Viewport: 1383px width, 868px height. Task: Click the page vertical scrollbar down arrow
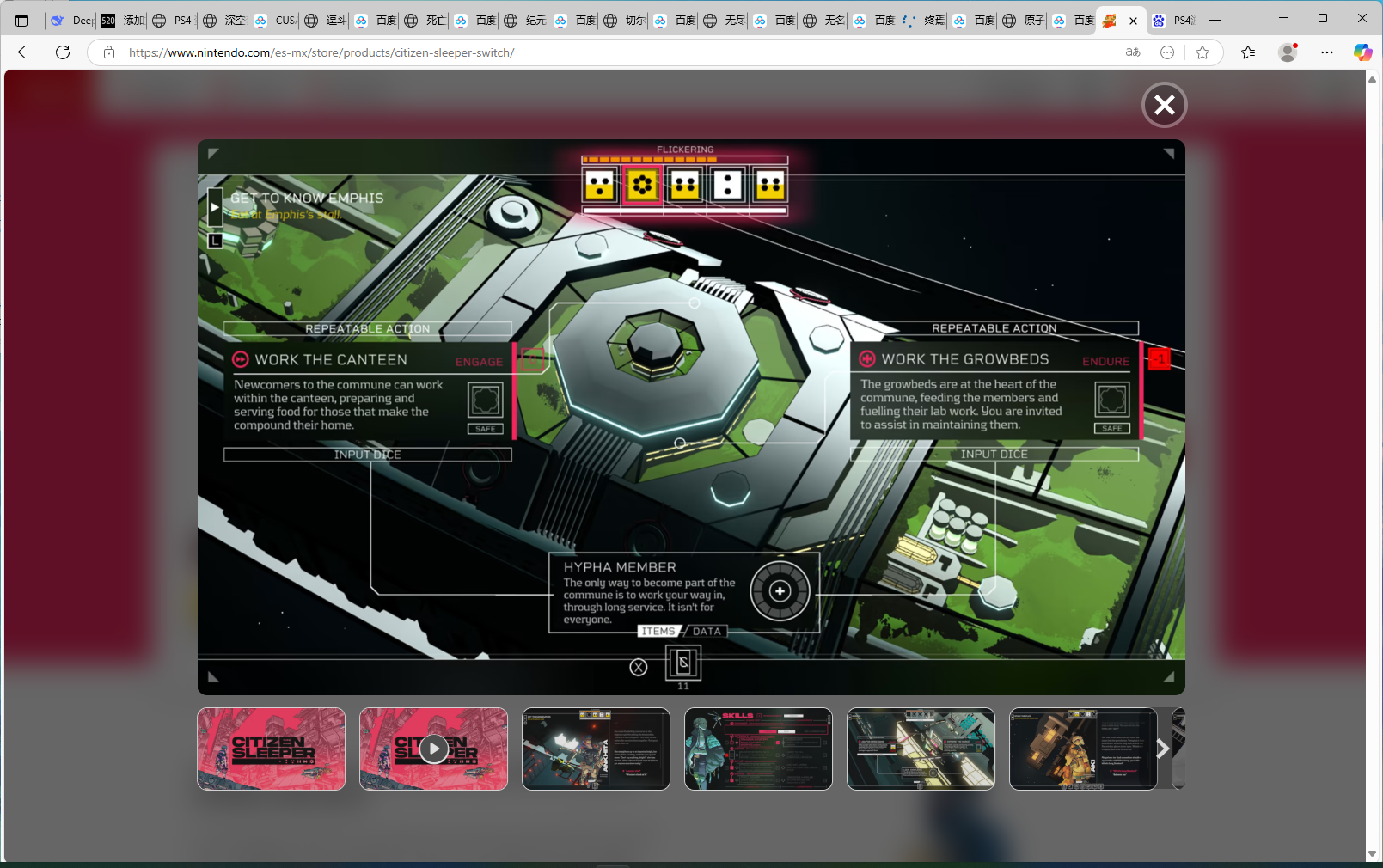pos(1372,853)
